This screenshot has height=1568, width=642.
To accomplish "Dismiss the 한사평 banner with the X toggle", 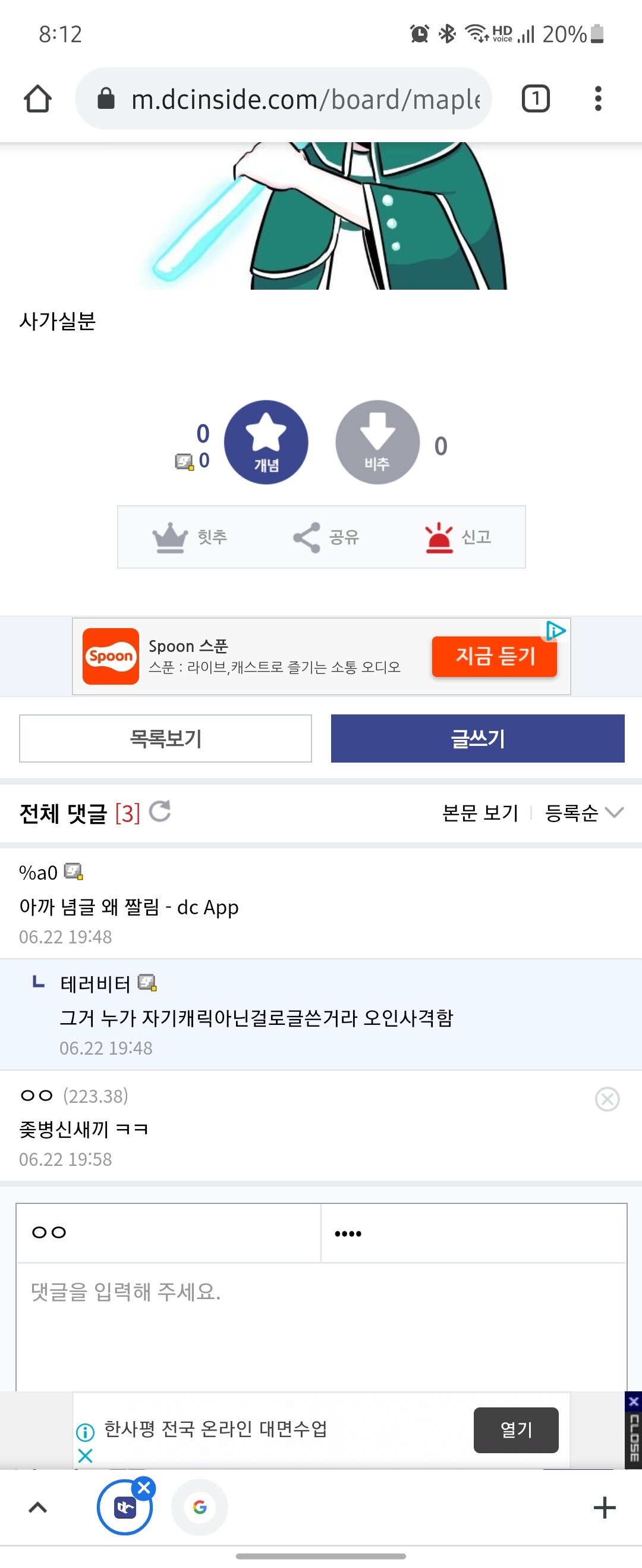I will click(x=86, y=1456).
